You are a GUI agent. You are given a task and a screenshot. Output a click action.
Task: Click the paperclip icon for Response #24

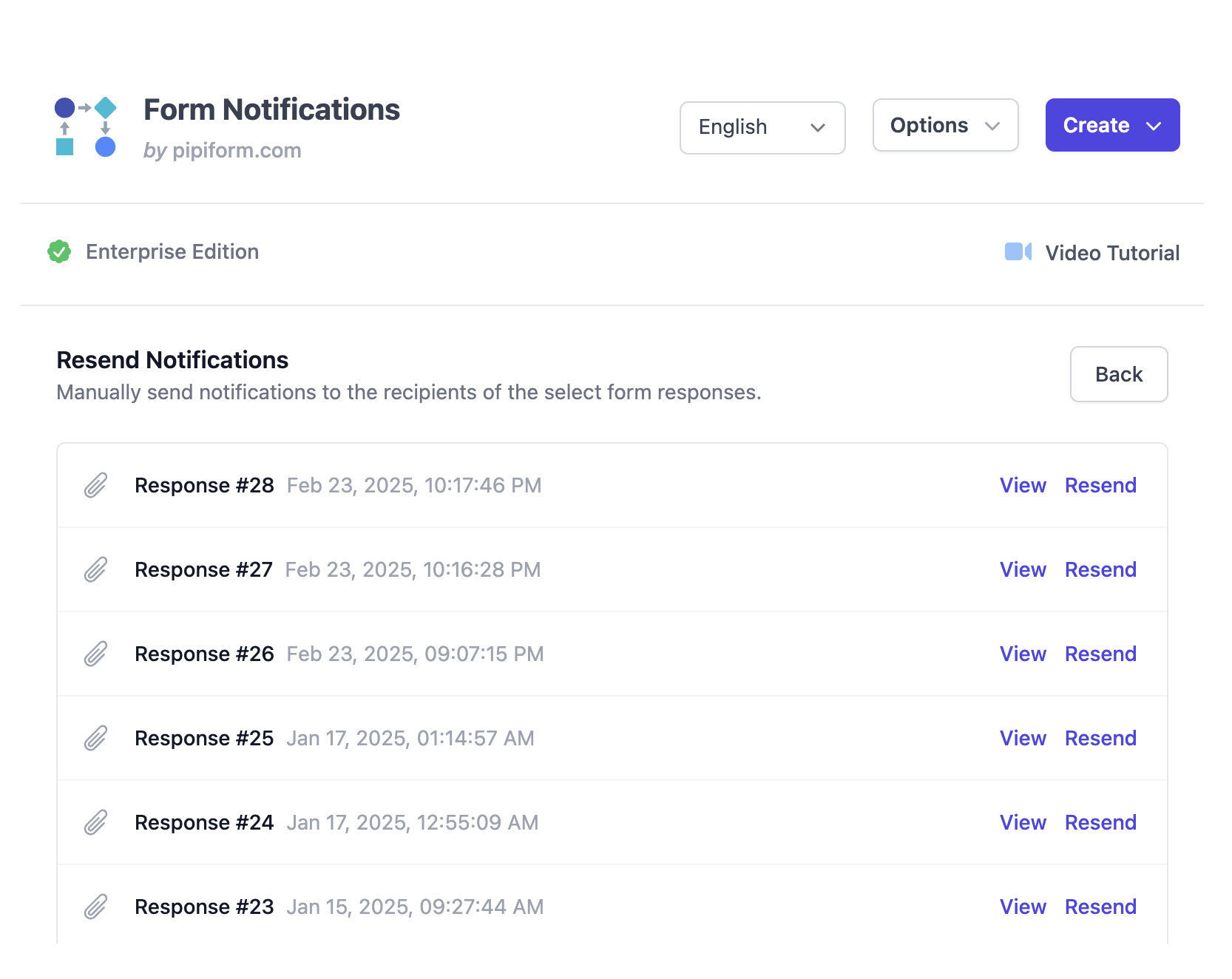click(x=95, y=823)
